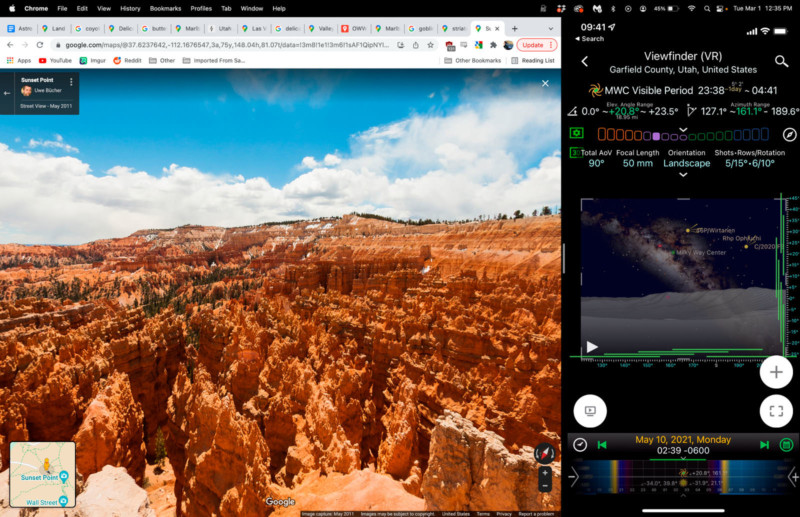Click the clock icon beside the date
The width and height of the screenshot is (800, 517).
click(580, 445)
